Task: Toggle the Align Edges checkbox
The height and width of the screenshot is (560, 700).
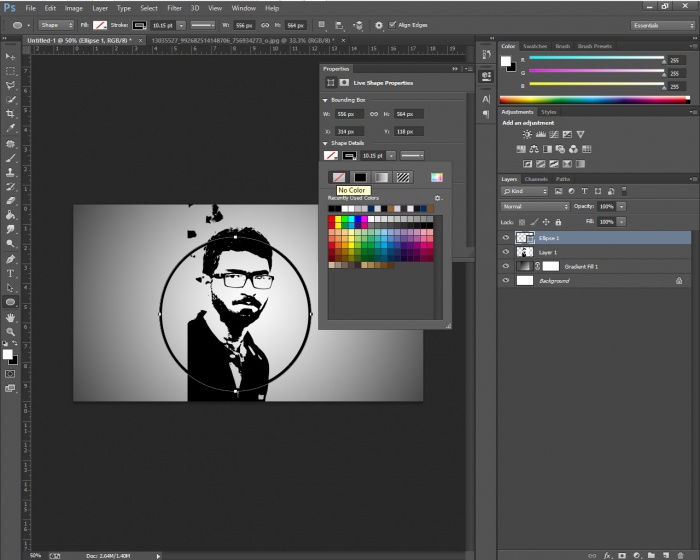Action: [392, 24]
